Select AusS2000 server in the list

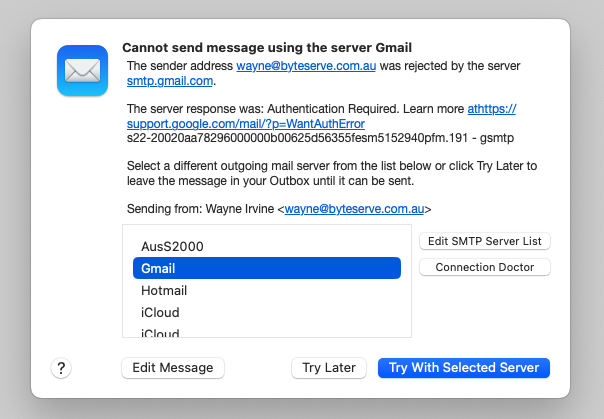point(267,246)
